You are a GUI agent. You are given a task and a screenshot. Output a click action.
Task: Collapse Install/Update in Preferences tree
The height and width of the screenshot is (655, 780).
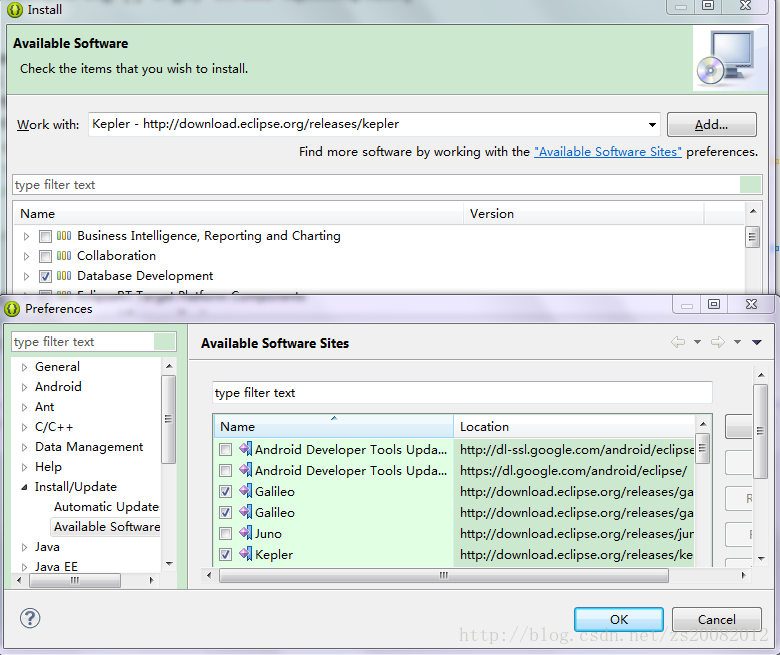[24, 487]
